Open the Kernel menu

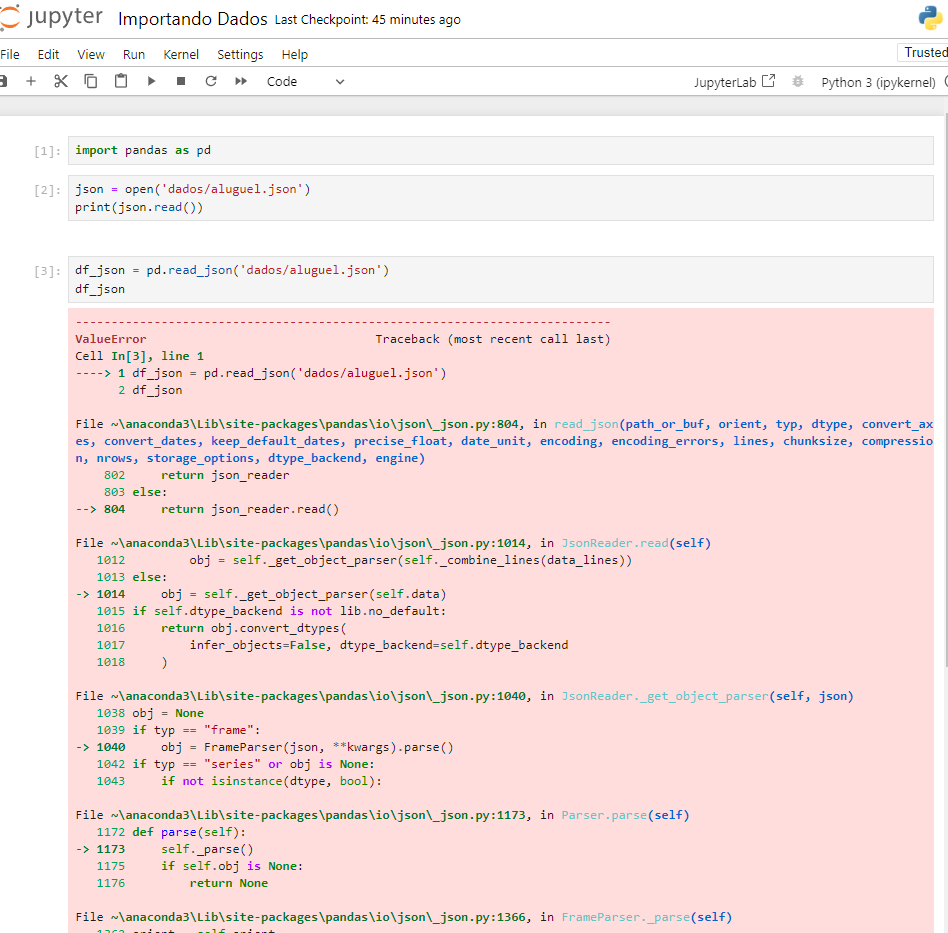pyautogui.click(x=181, y=54)
